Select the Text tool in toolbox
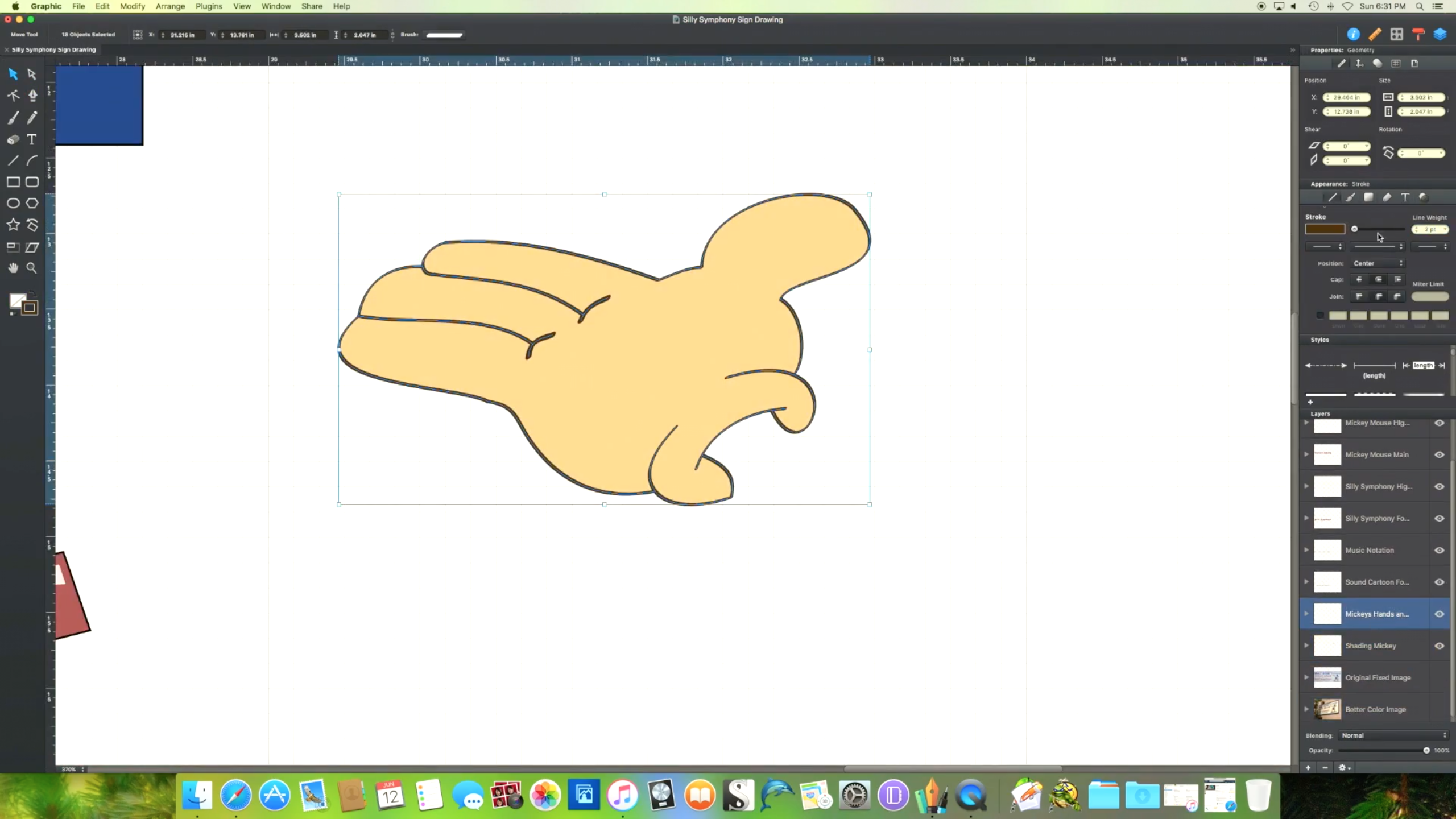 (32, 139)
